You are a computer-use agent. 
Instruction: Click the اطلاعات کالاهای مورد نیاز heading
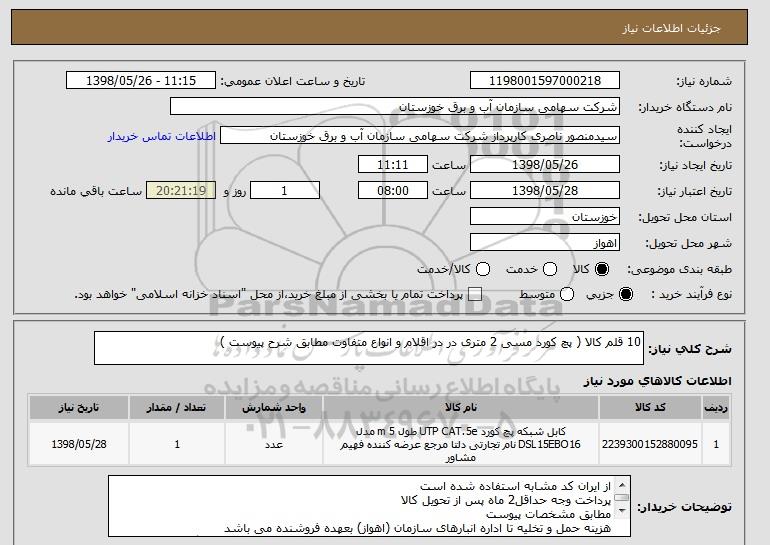click(658, 381)
